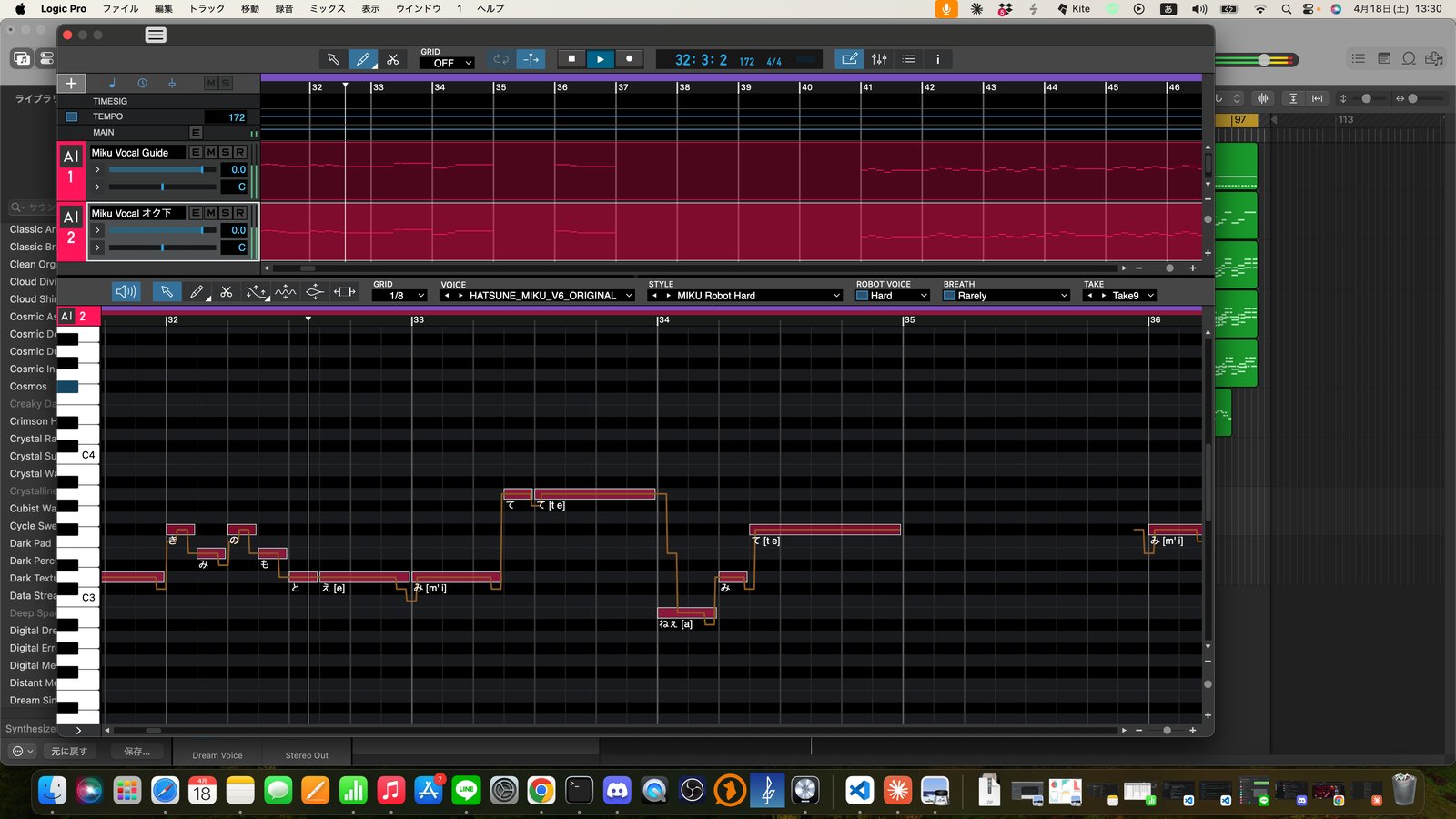Click the list view icon in the top toolbar

[908, 59]
